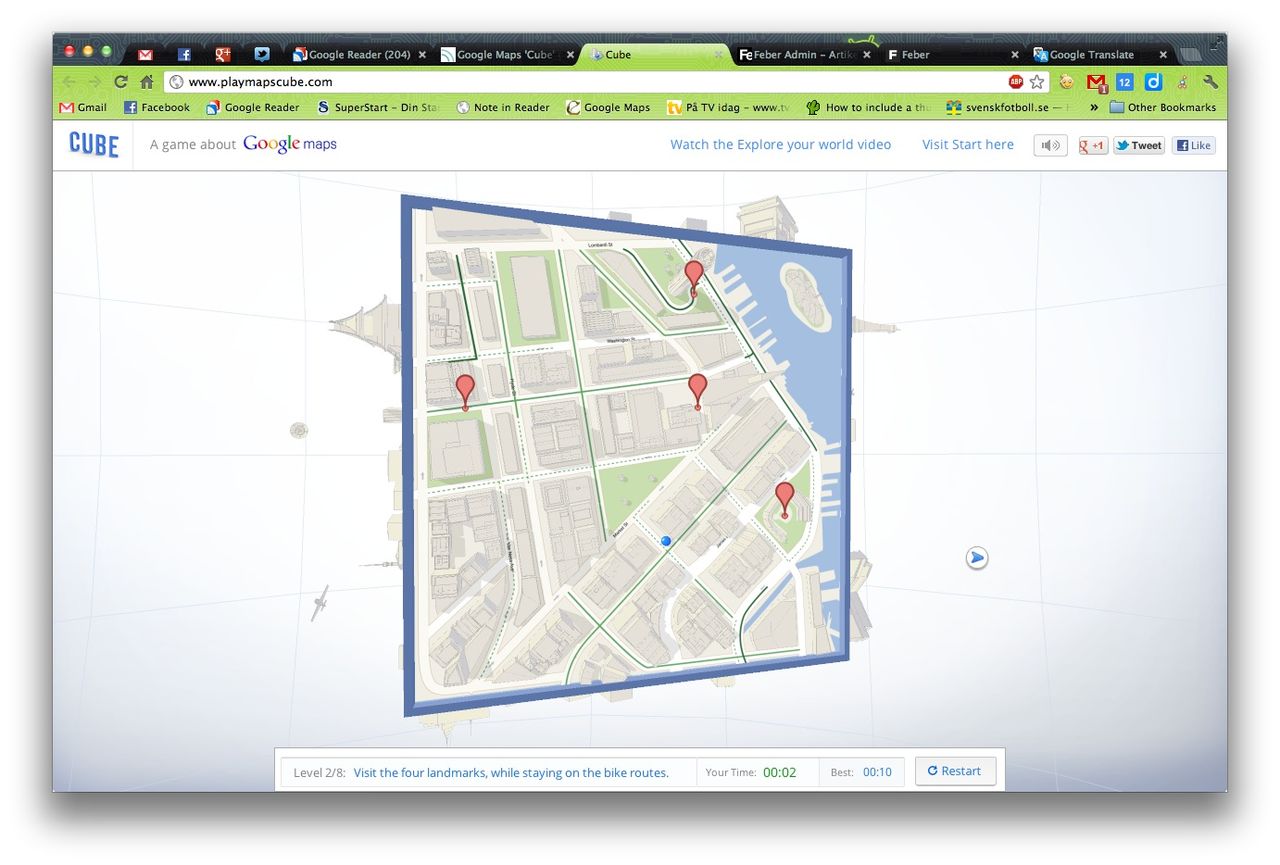Viewport: 1280px width, 865px height.
Task: Click the bike routes level instruction text
Action: coord(511,772)
